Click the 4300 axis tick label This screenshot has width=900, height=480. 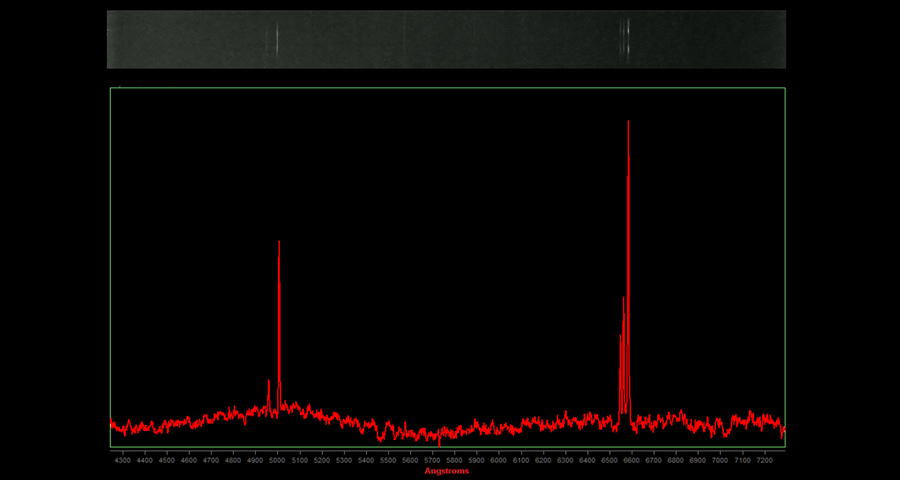point(123,460)
